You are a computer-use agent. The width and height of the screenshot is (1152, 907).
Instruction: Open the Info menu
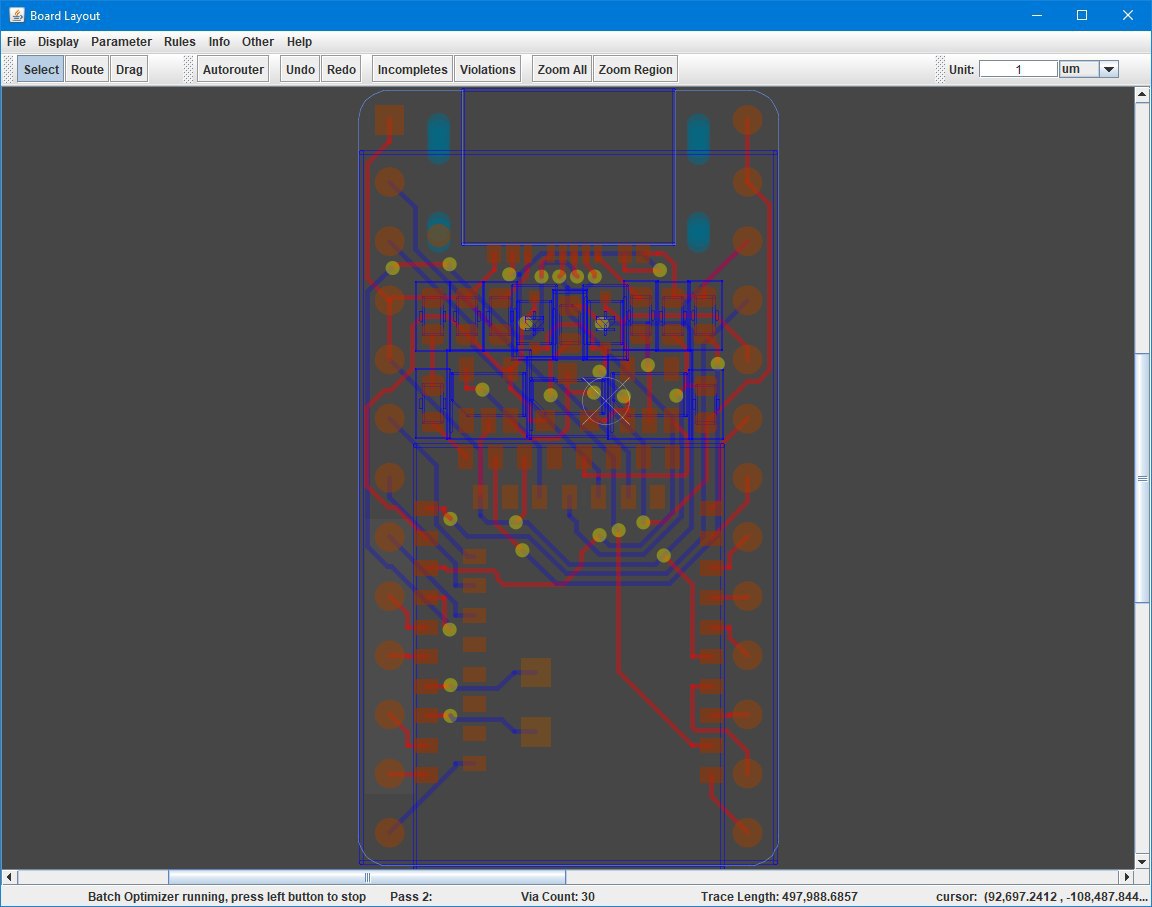pos(219,42)
